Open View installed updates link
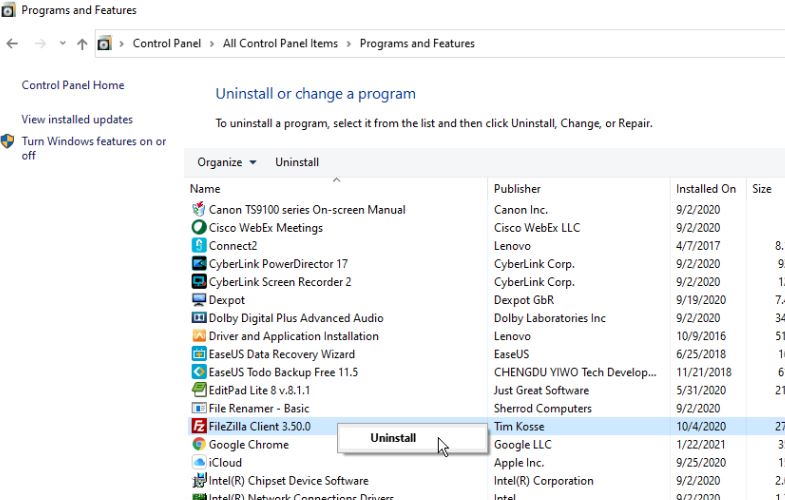Screen dimensions: 785x500 77,119
